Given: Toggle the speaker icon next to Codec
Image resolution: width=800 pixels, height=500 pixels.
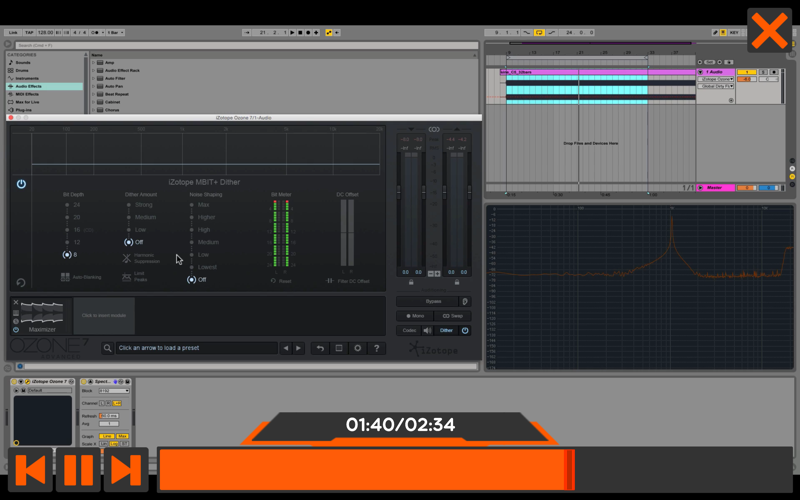Looking at the screenshot, I should click(428, 331).
